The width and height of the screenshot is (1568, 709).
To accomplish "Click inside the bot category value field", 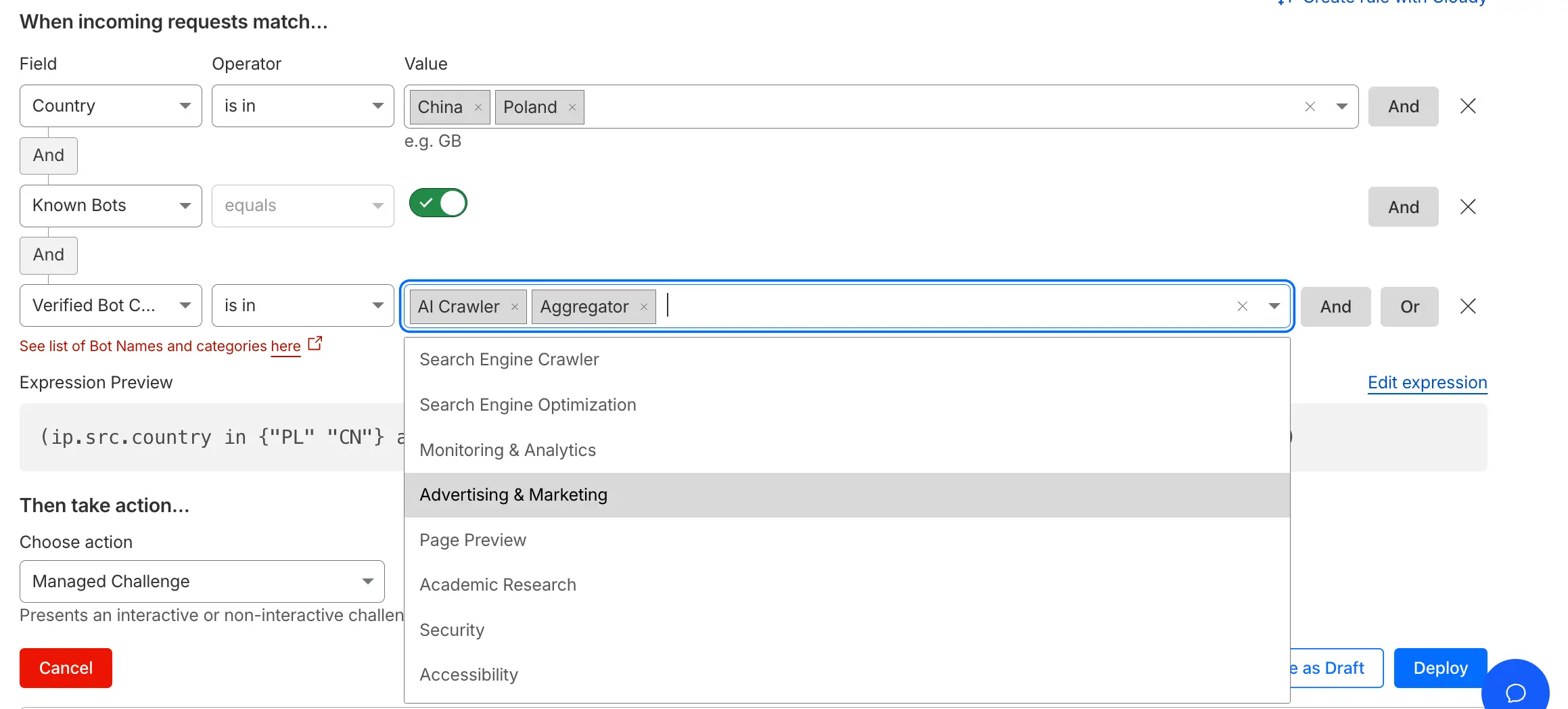I will [x=947, y=306].
